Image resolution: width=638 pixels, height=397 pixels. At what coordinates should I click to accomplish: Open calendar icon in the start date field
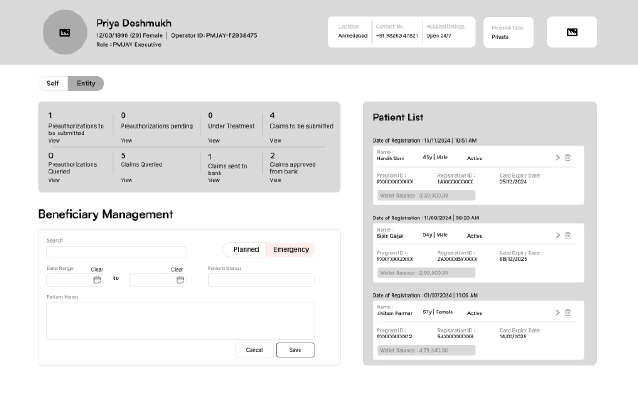tap(97, 280)
